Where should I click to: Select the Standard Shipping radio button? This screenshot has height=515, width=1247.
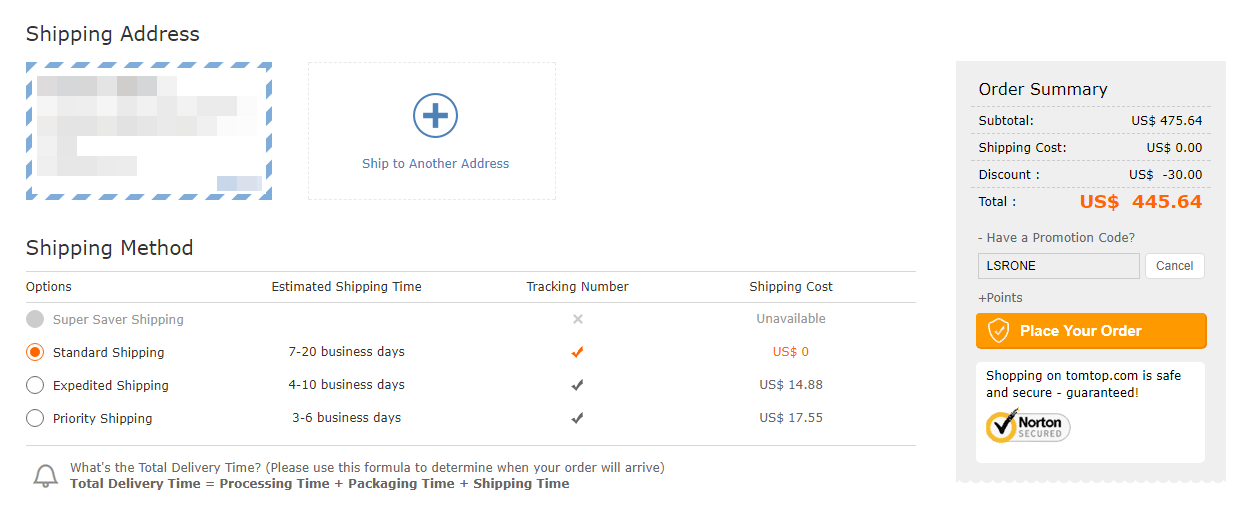(35, 352)
